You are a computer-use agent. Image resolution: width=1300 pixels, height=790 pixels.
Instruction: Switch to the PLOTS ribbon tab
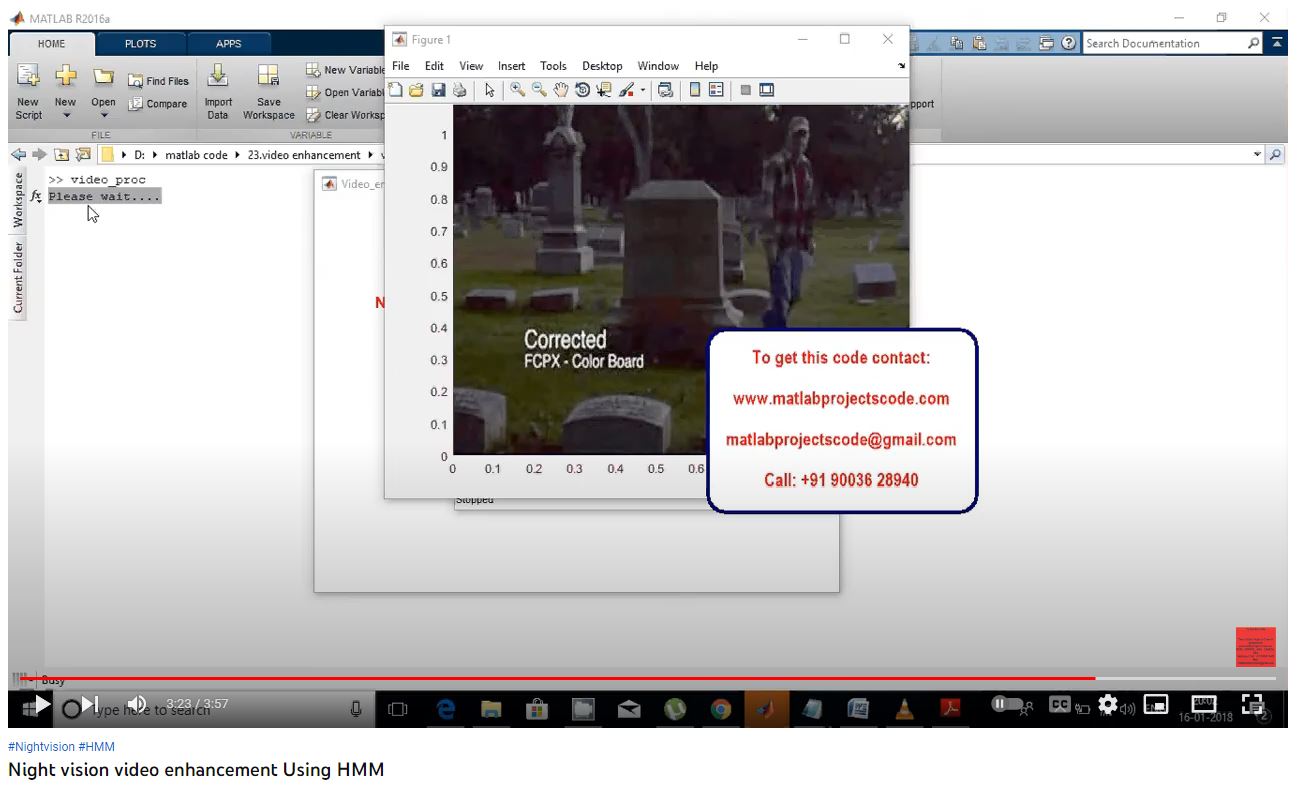click(x=140, y=44)
